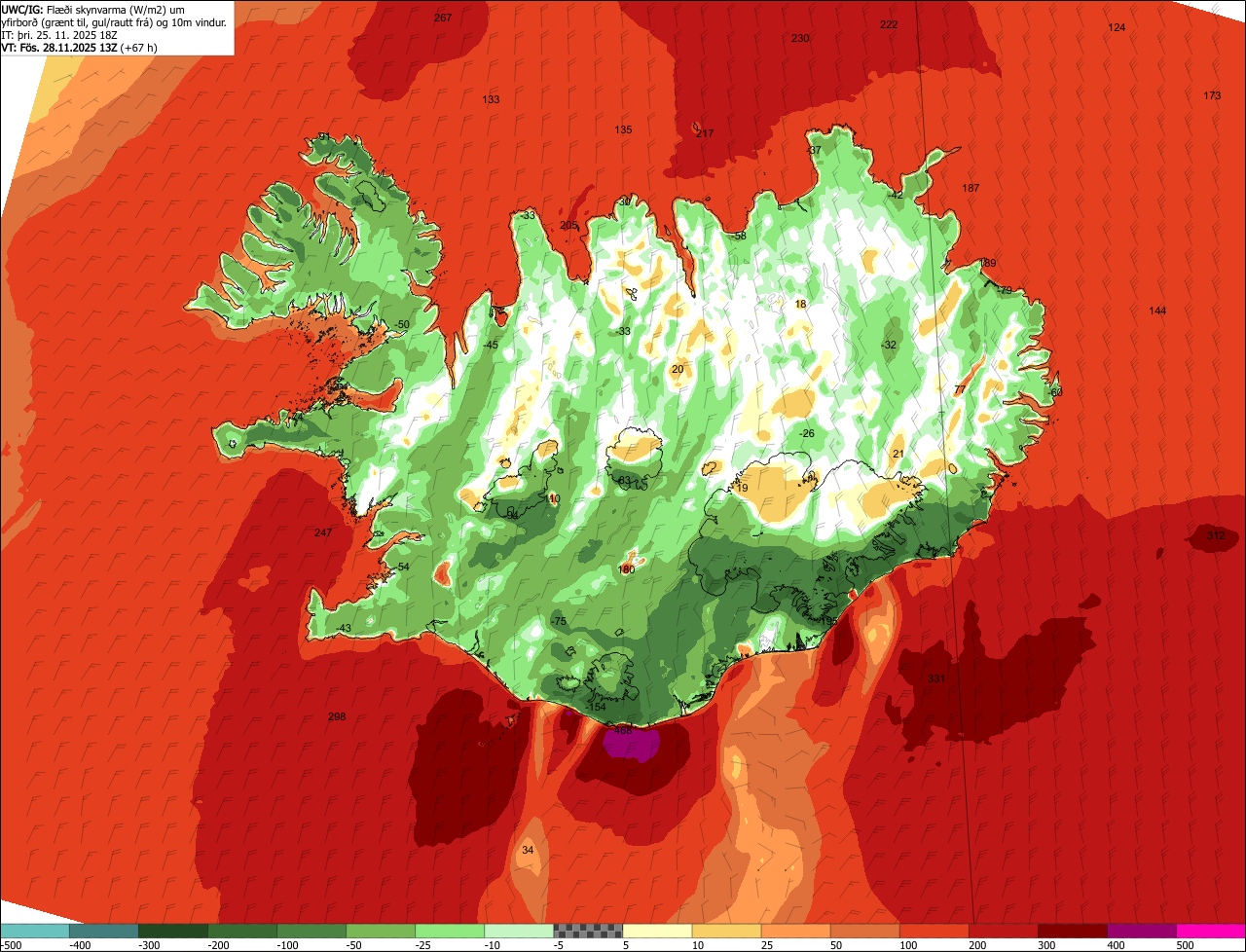
Task: Click the legend swatch between -10 and -5
Action: 519,931
